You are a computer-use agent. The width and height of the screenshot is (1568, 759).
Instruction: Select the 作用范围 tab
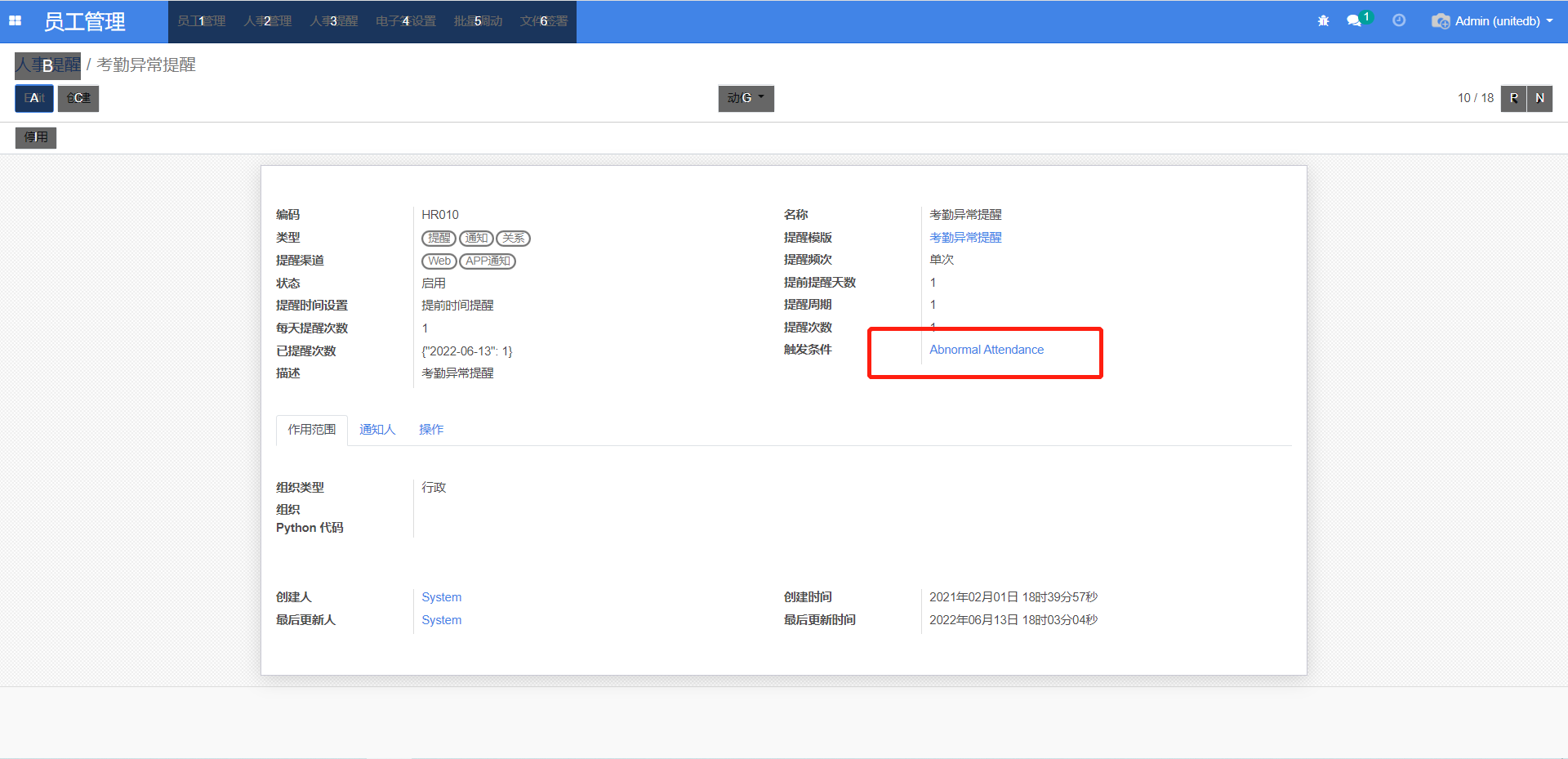click(311, 430)
